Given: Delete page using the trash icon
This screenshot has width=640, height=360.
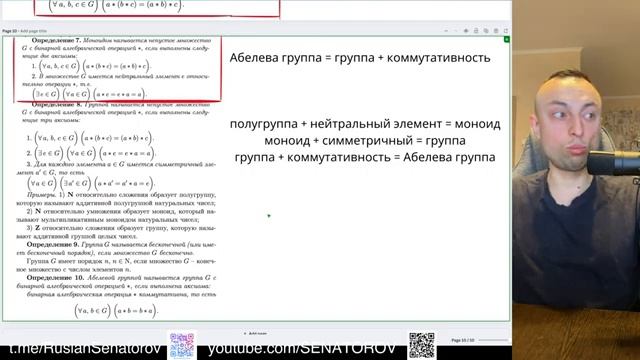Looking at the screenshot, I should [496, 31].
